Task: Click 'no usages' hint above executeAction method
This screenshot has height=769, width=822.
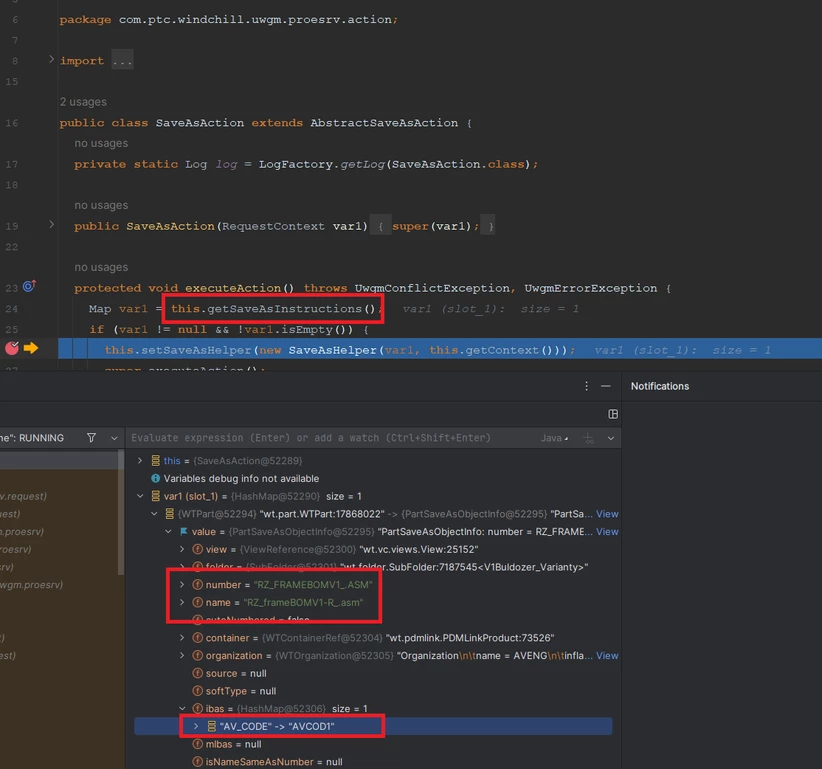Action: point(101,267)
